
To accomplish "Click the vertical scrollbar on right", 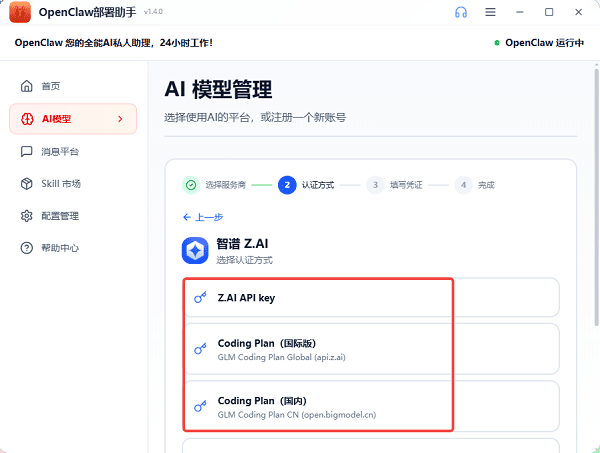I will click(597, 197).
